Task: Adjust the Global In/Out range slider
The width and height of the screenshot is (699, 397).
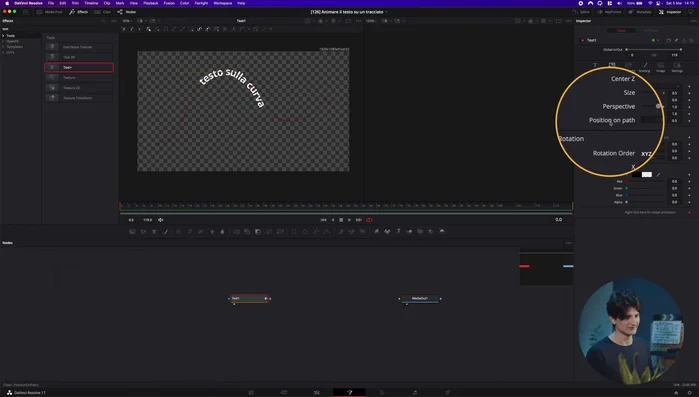Action: pos(654,49)
